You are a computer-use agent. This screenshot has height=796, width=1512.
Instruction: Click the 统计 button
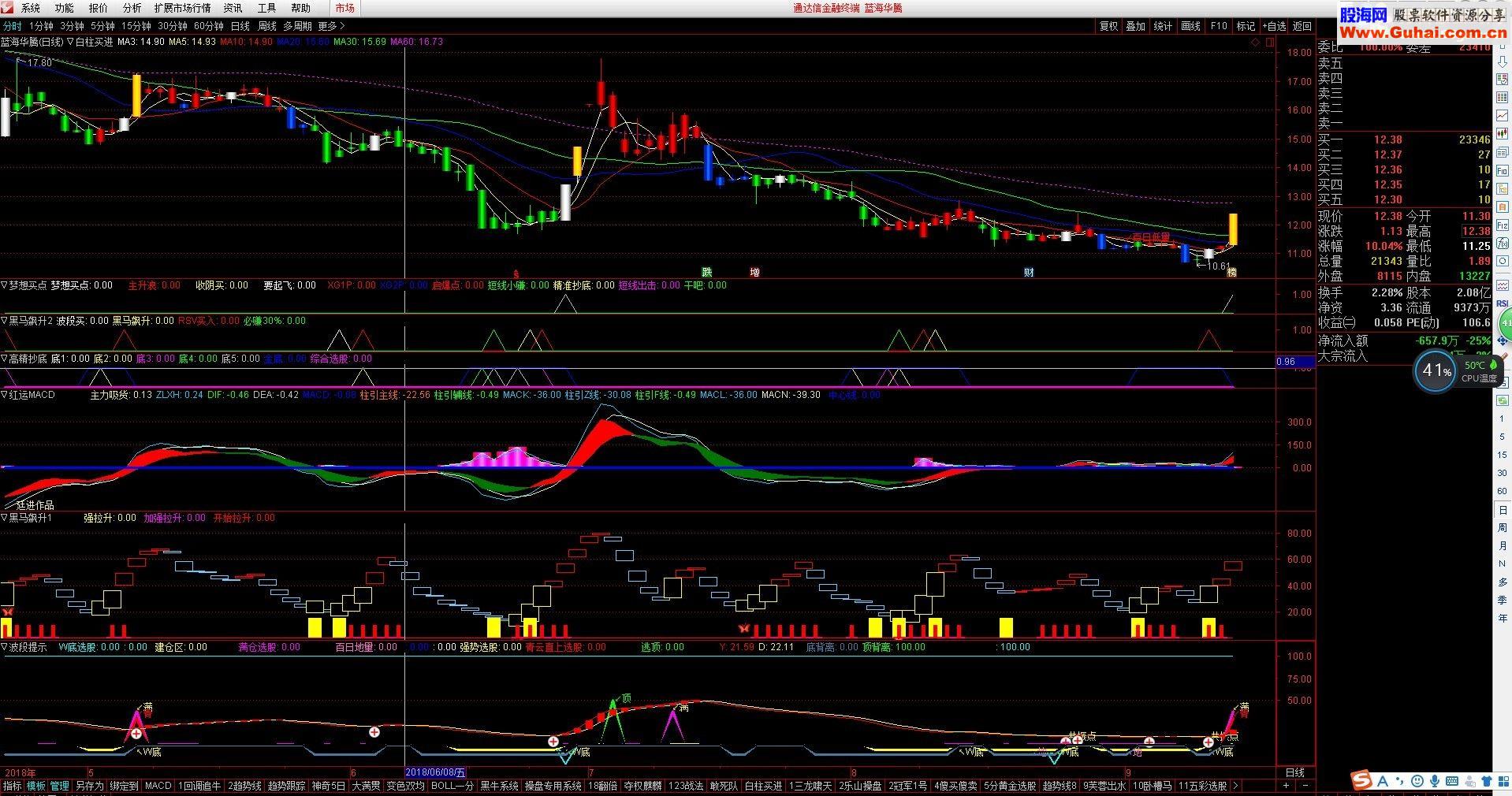tap(1163, 26)
